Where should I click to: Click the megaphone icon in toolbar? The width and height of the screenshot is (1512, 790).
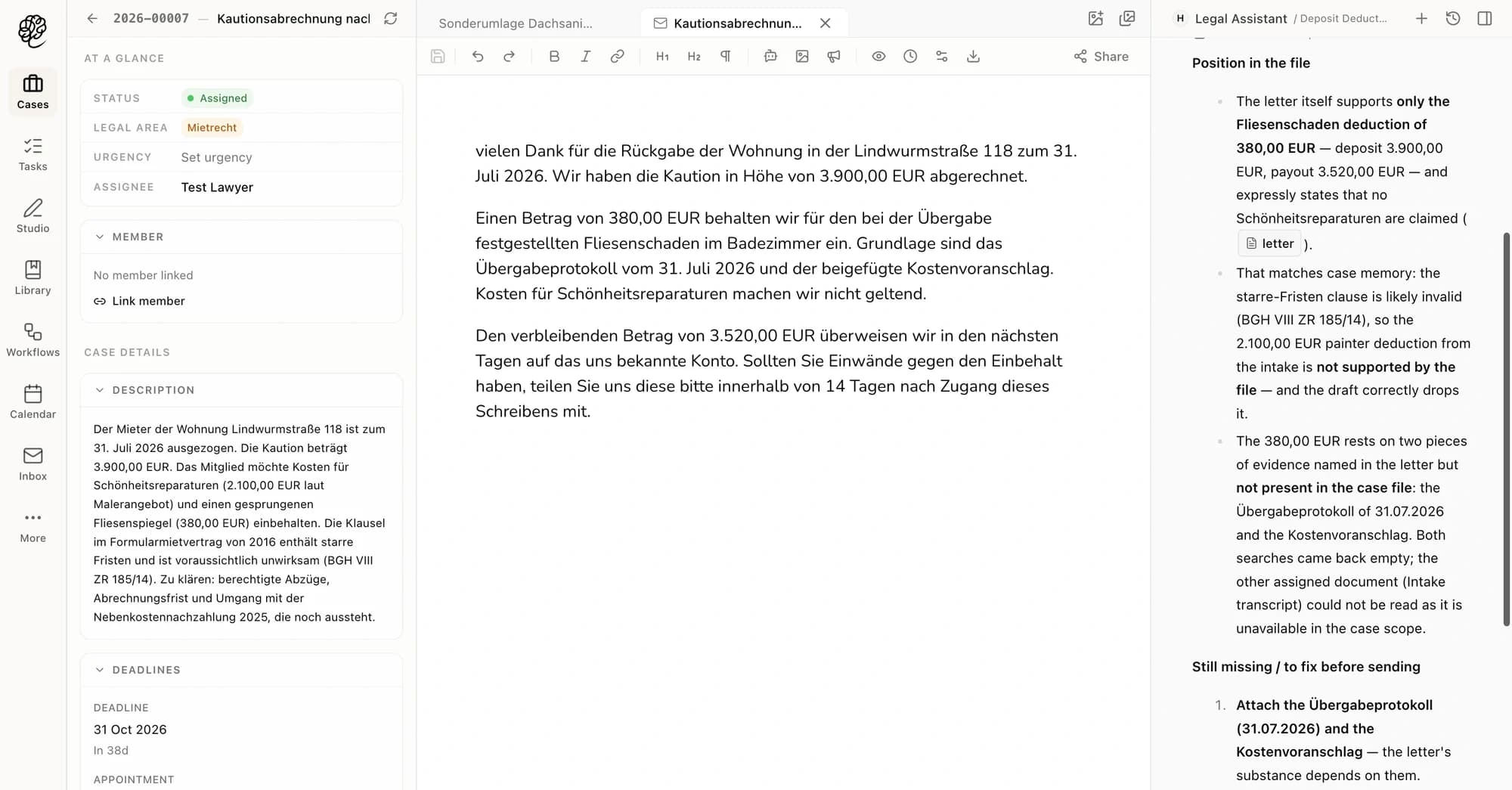coord(834,56)
